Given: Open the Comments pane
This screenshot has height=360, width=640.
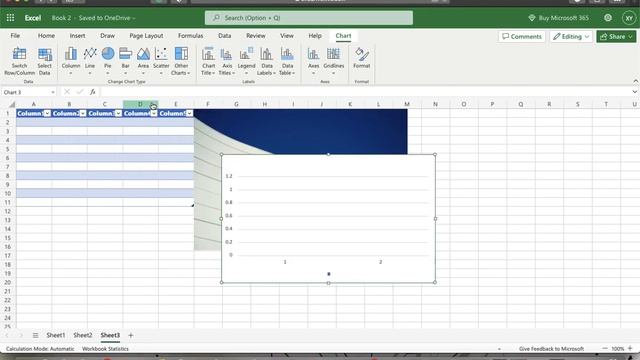Looking at the screenshot, I should 522,36.
